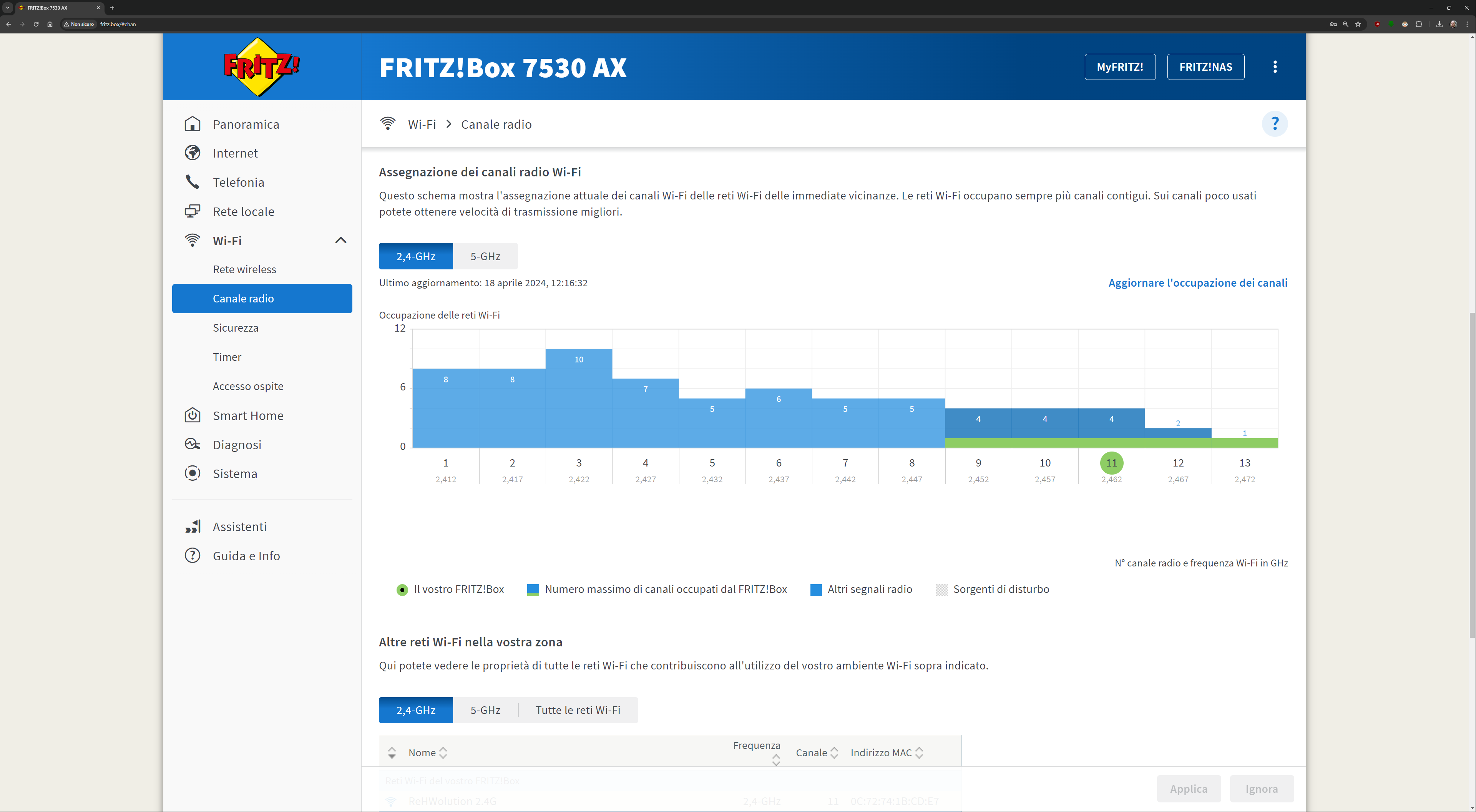The height and width of the screenshot is (812, 1476).
Task: Click the green channel 11 marker
Action: pos(1111,463)
